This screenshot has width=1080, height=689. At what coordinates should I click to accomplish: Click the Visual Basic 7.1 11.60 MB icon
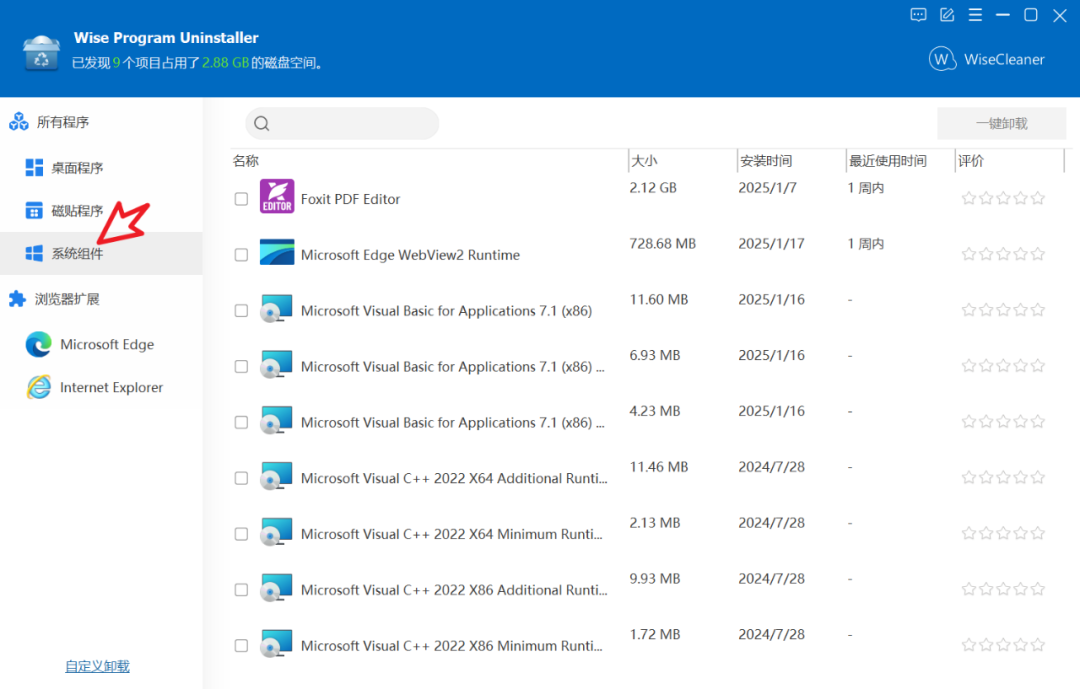277,309
